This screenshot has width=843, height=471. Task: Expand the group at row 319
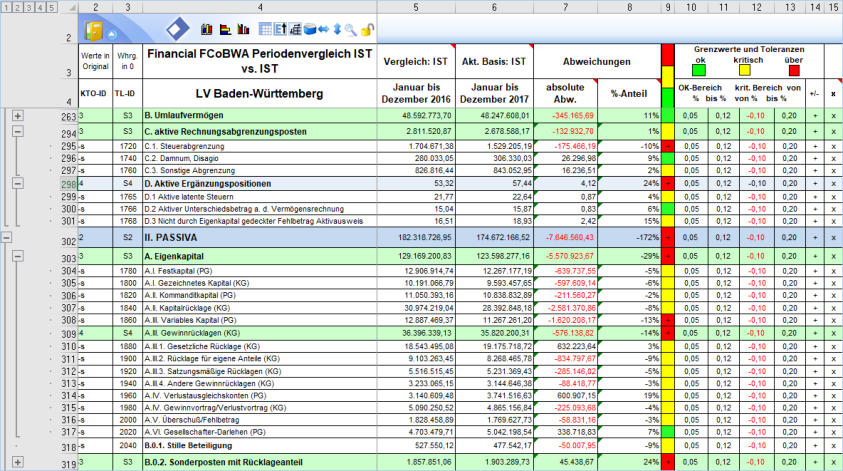(19, 463)
